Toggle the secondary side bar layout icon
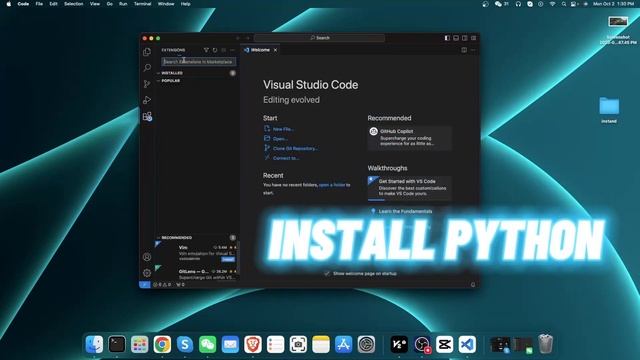The image size is (640, 360). 464,38
